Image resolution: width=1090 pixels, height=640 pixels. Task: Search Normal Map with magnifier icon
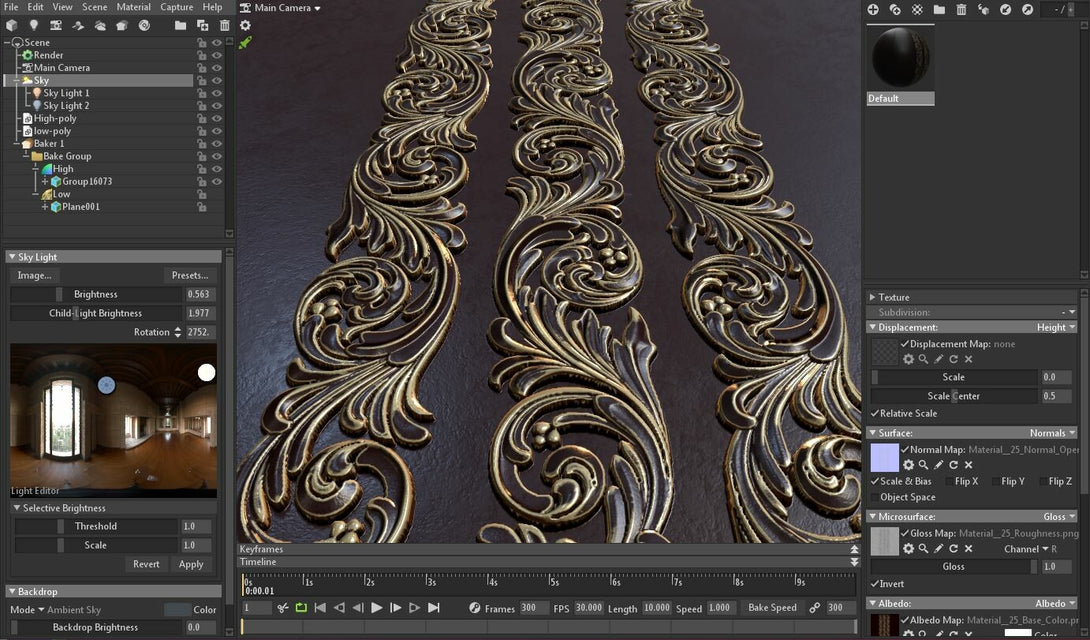pyautogui.click(x=923, y=465)
